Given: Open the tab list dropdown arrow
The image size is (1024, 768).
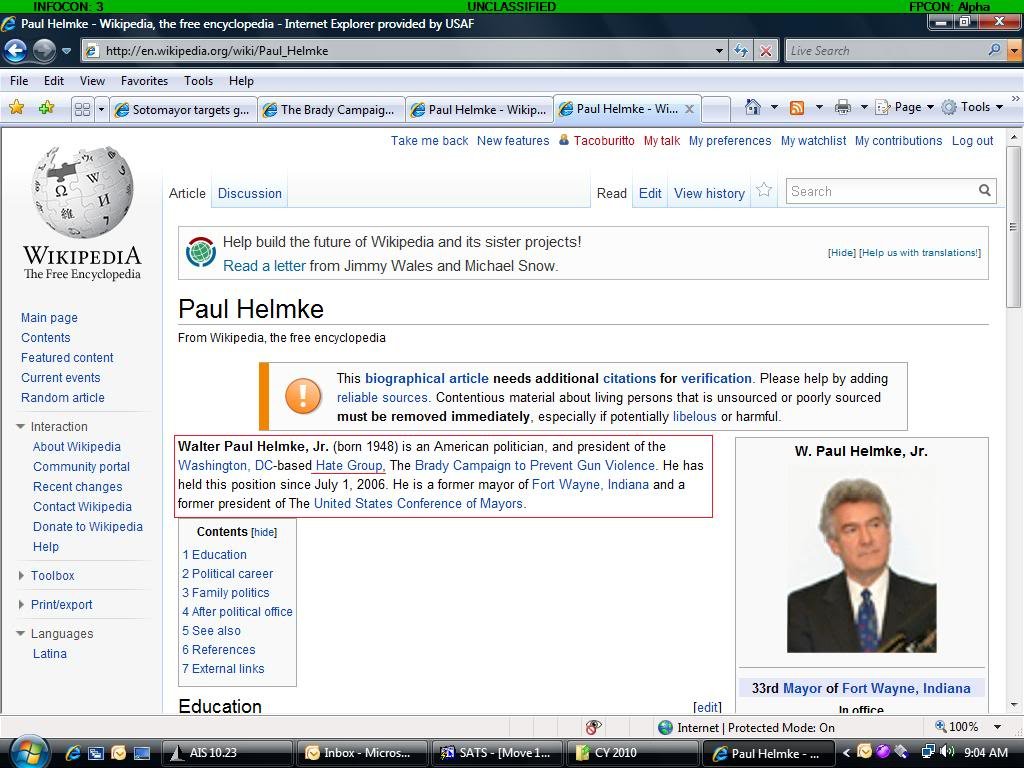Looking at the screenshot, I should pos(101,109).
